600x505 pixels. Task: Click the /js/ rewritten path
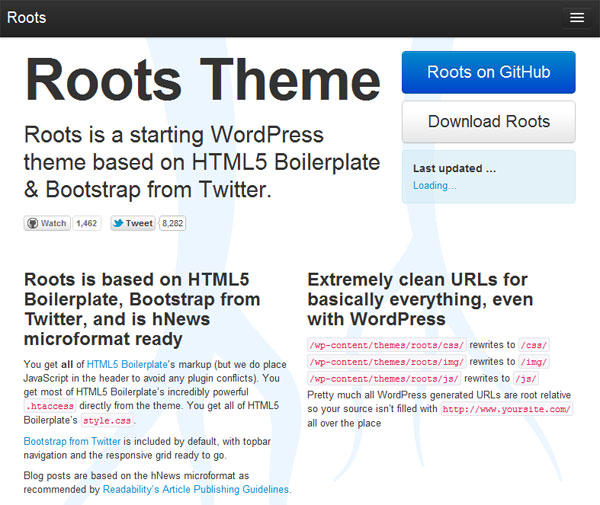(x=526, y=379)
